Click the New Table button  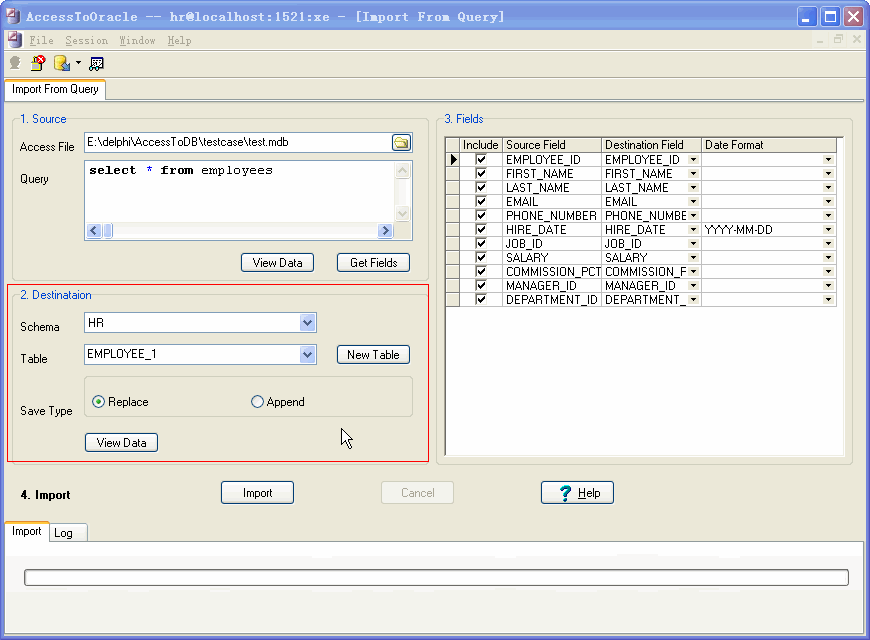(373, 355)
